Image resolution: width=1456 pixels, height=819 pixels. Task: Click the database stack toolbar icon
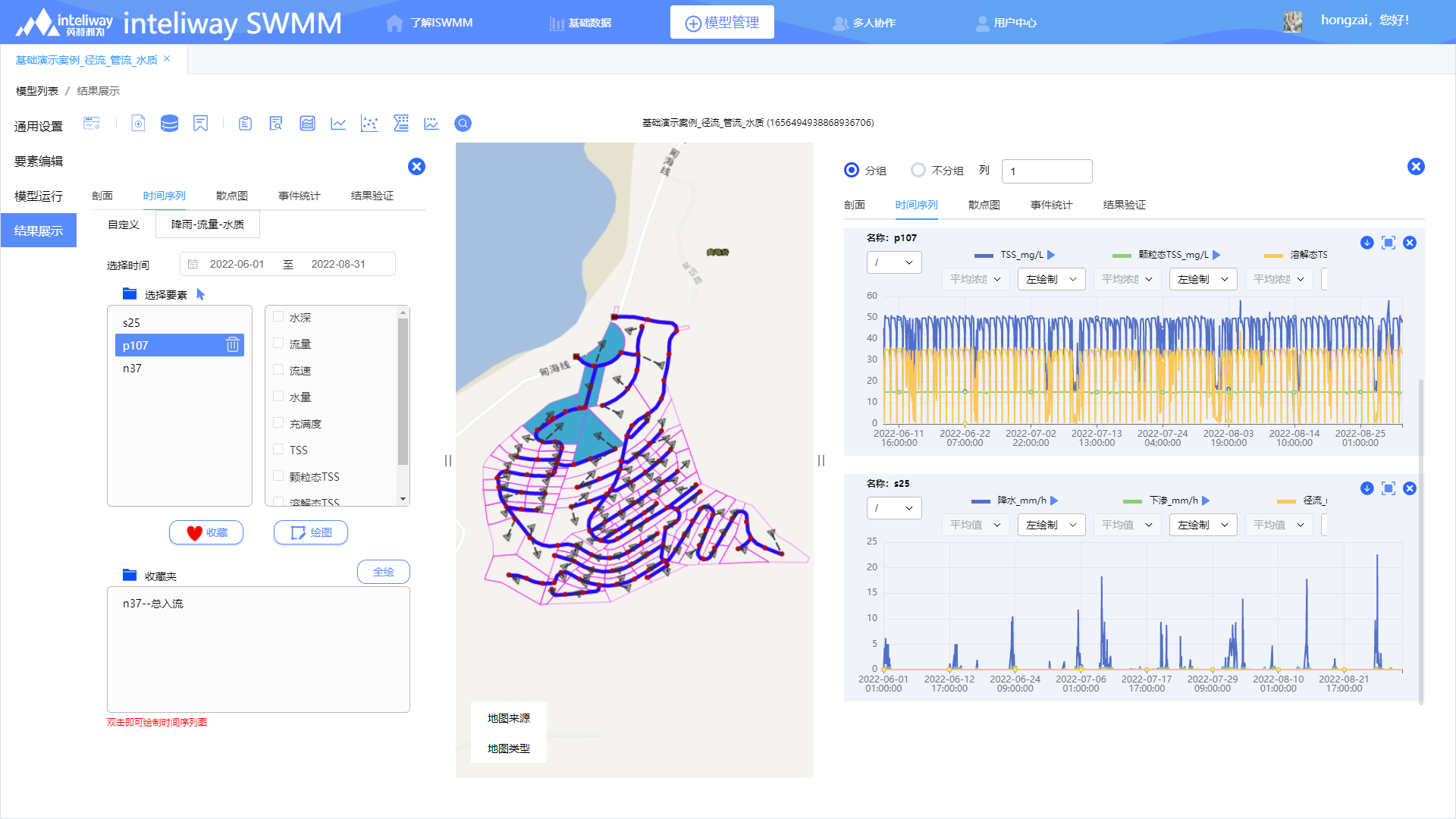[169, 124]
